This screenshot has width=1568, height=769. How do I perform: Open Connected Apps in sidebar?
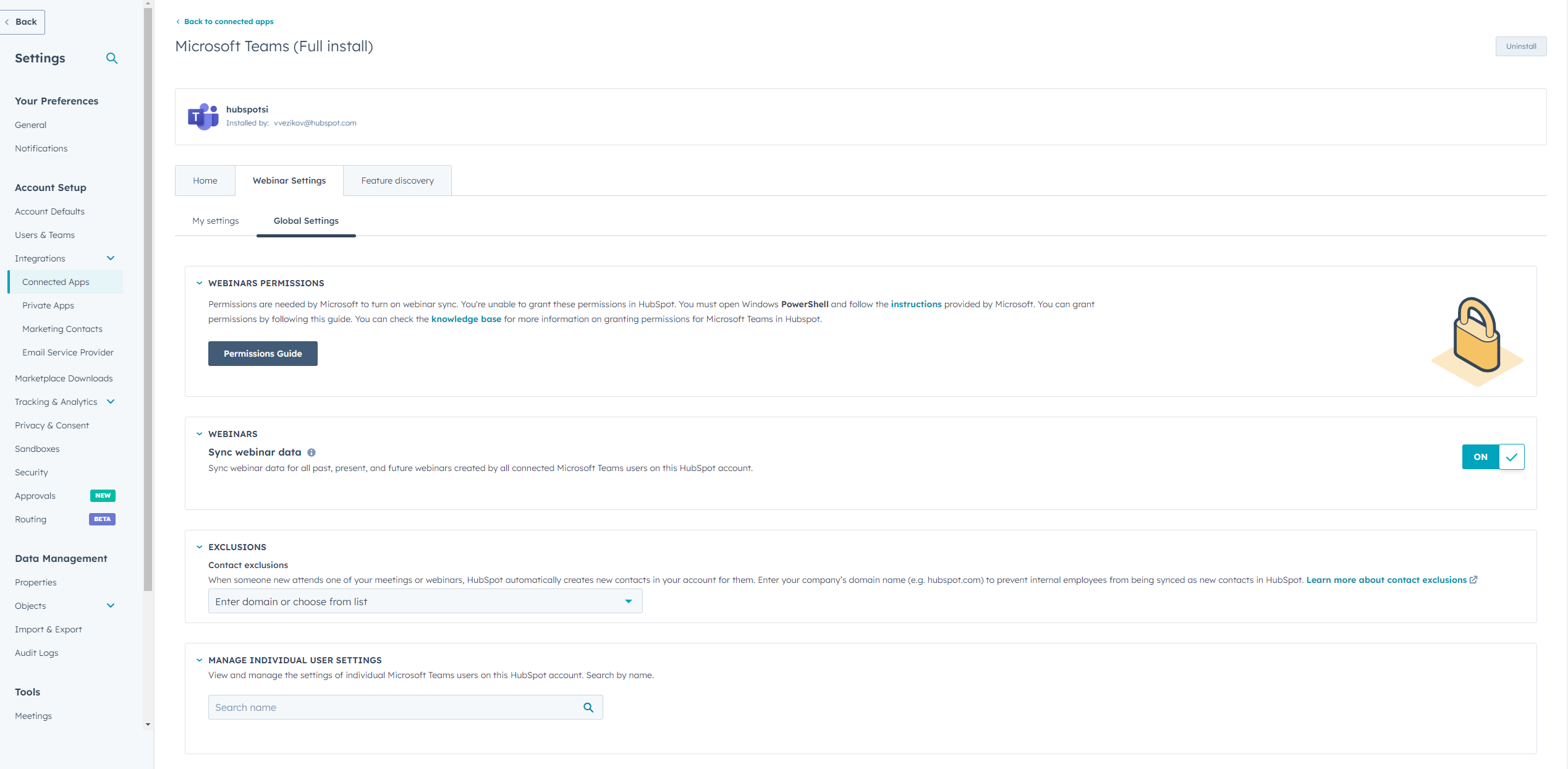[x=65, y=282]
